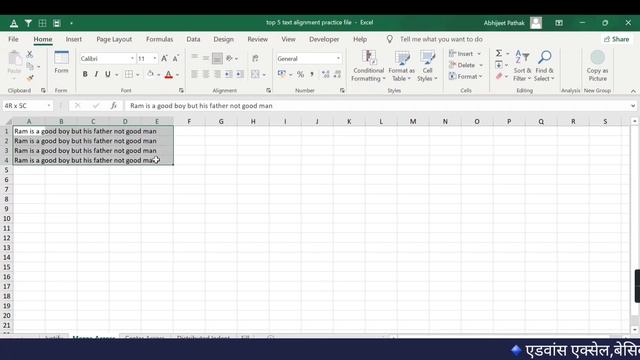This screenshot has width=640, height=360.
Task: Select the Format Painter brush
Action: click(30, 77)
